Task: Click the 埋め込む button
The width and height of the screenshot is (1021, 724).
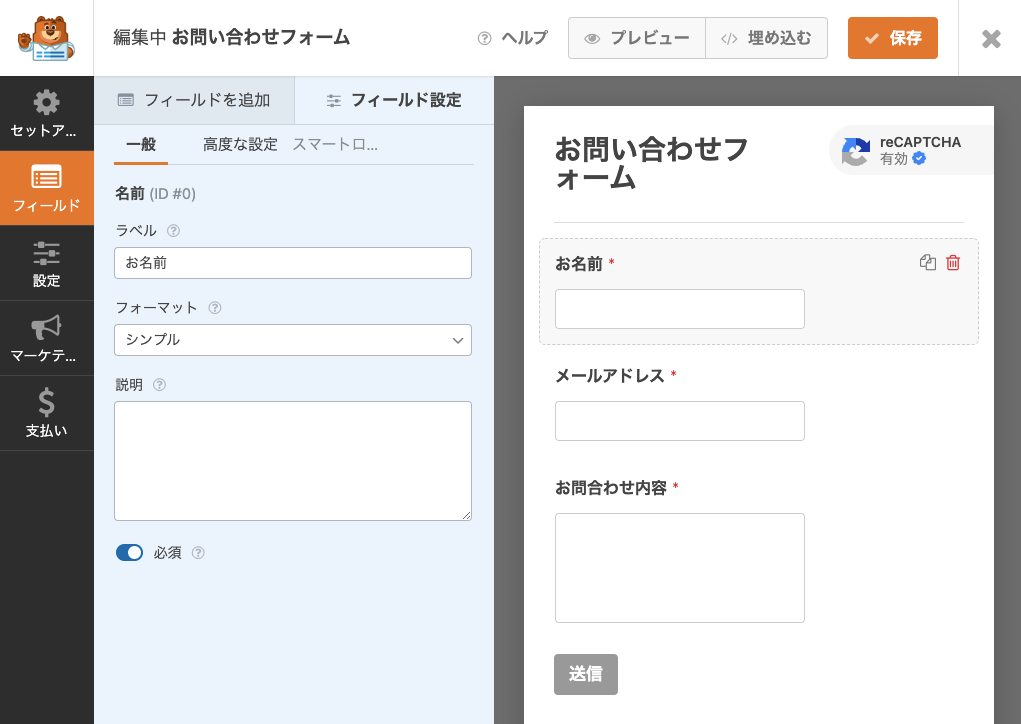Action: click(766, 38)
